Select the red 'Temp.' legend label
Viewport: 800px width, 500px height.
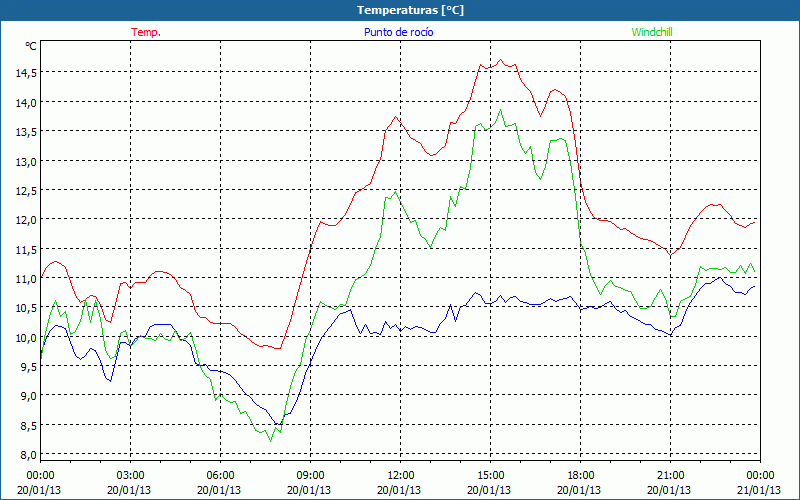[146, 32]
